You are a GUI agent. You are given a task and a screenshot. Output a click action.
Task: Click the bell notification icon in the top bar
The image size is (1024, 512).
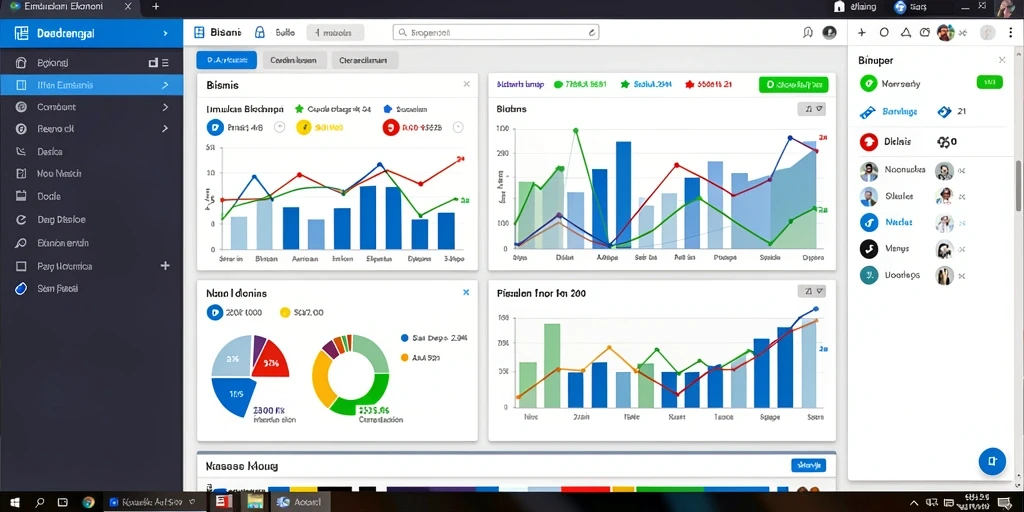(808, 33)
